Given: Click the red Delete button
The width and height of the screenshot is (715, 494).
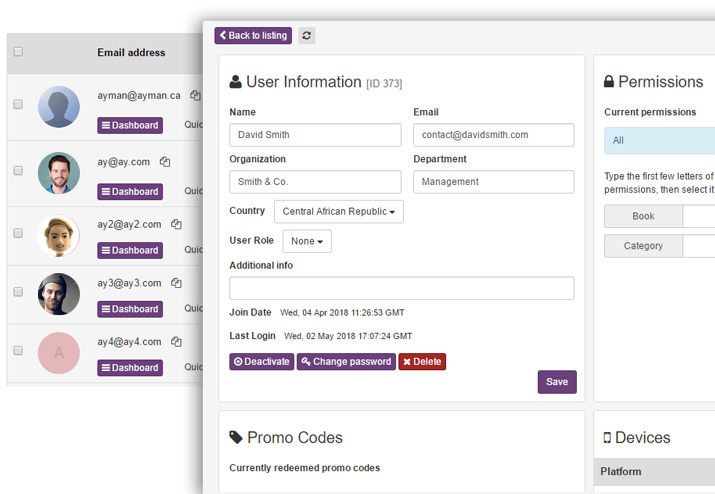Looking at the screenshot, I should (x=422, y=362).
